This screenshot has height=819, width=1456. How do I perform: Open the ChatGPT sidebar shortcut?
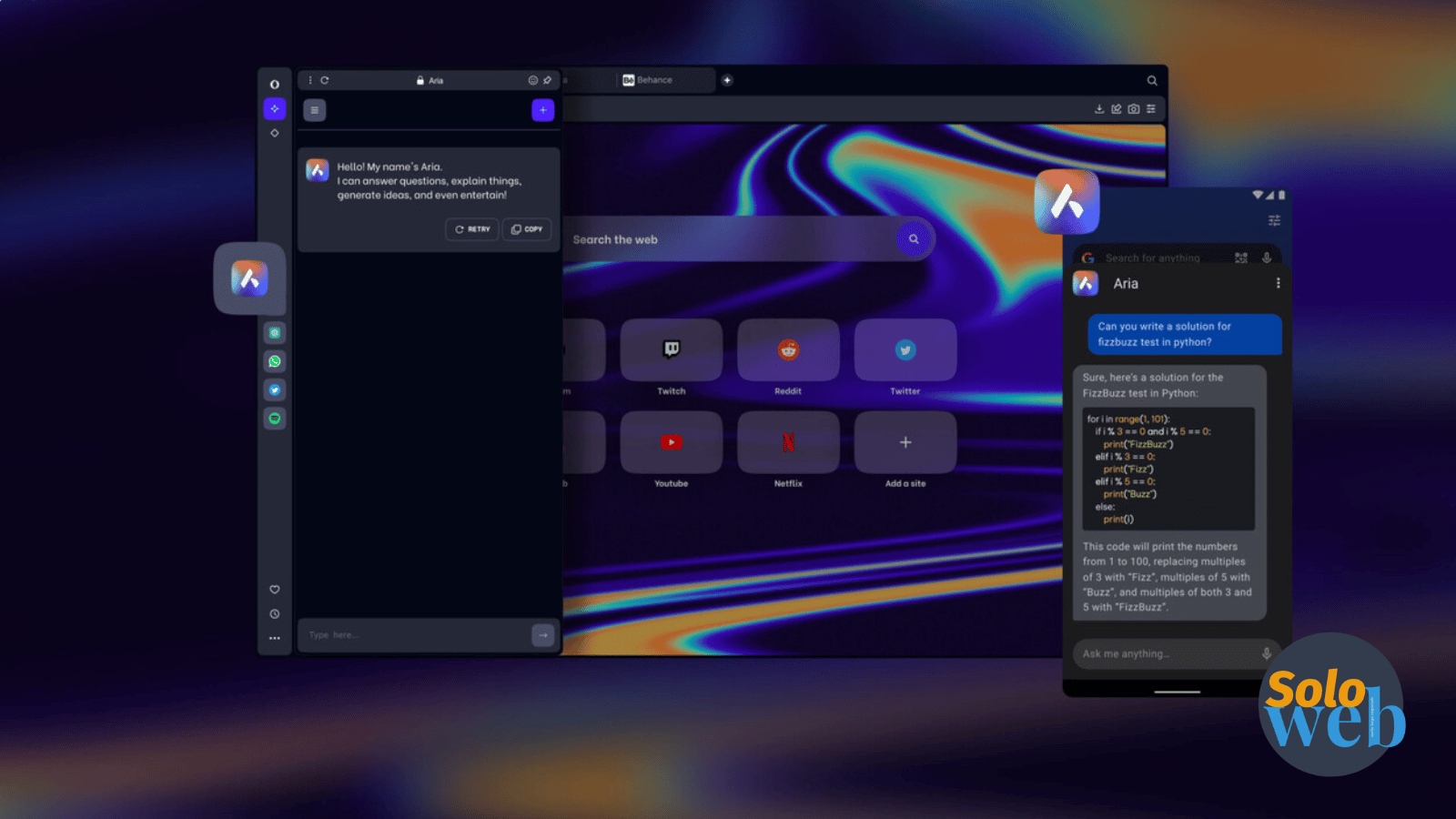274,333
